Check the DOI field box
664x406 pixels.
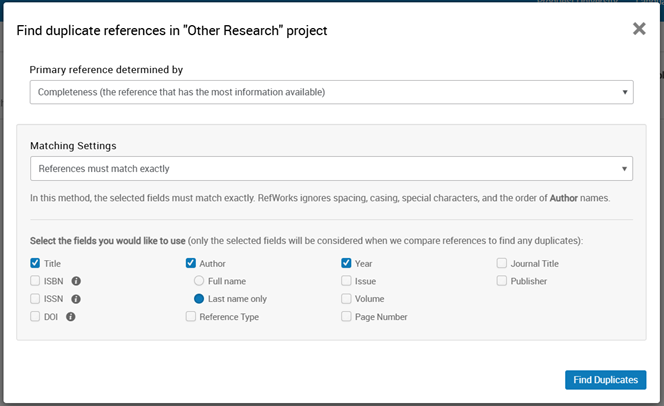click(x=36, y=317)
